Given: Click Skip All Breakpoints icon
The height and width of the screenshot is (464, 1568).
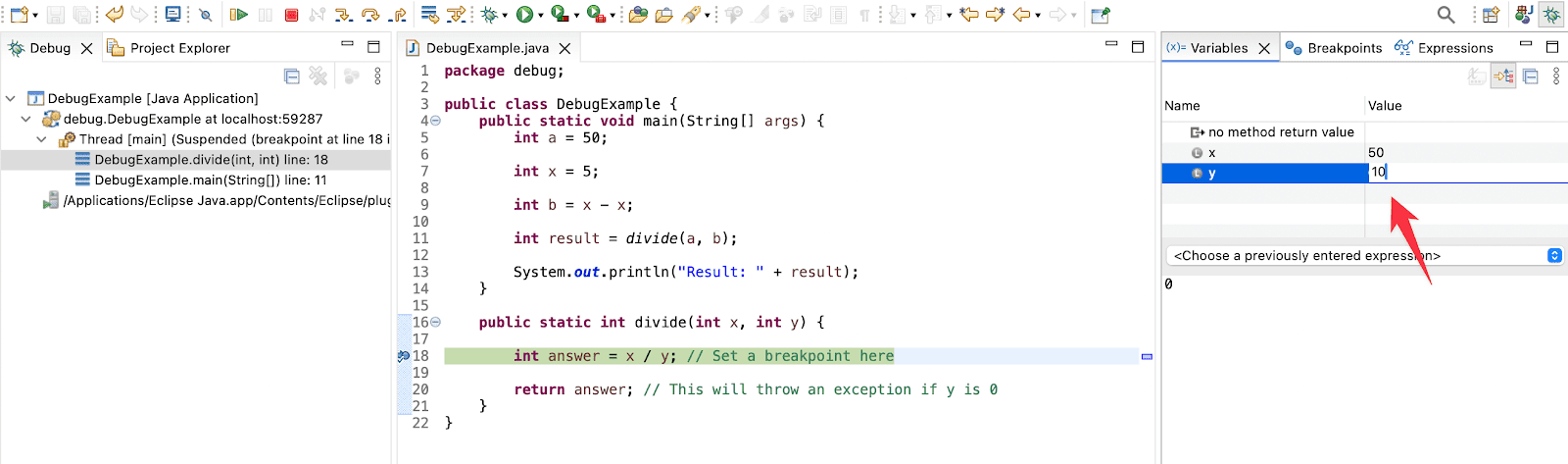Looking at the screenshot, I should 205,15.
